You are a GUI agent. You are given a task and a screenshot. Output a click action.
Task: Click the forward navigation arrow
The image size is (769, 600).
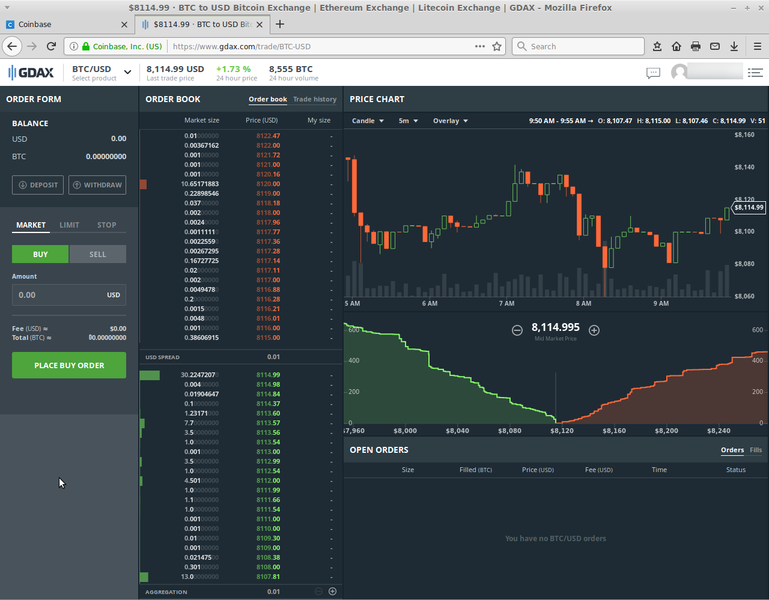(32, 46)
